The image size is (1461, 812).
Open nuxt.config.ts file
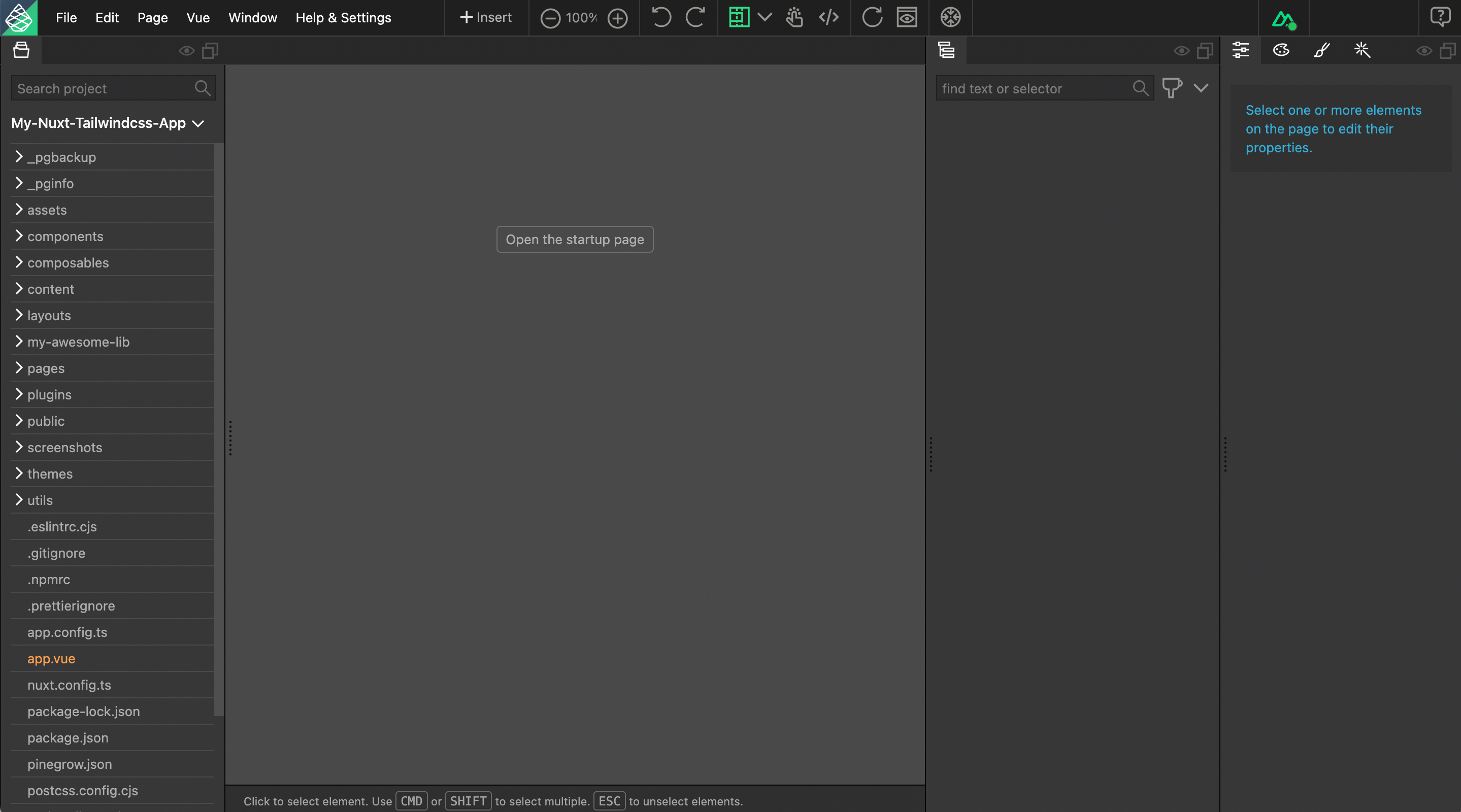coord(69,685)
